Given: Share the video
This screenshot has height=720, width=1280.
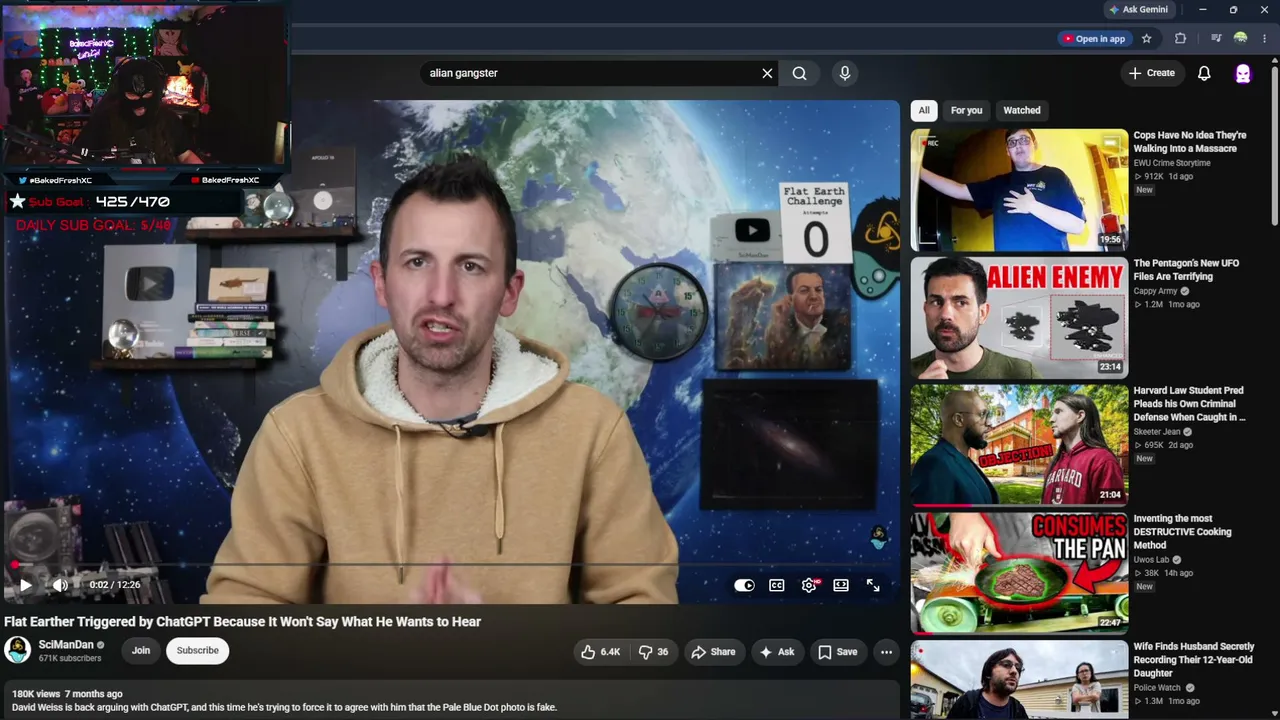Looking at the screenshot, I should click(x=713, y=652).
